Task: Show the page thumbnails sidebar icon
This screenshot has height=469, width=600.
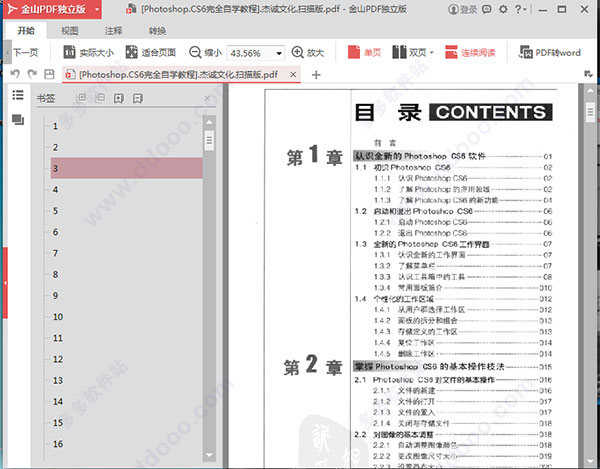Action: [x=18, y=120]
